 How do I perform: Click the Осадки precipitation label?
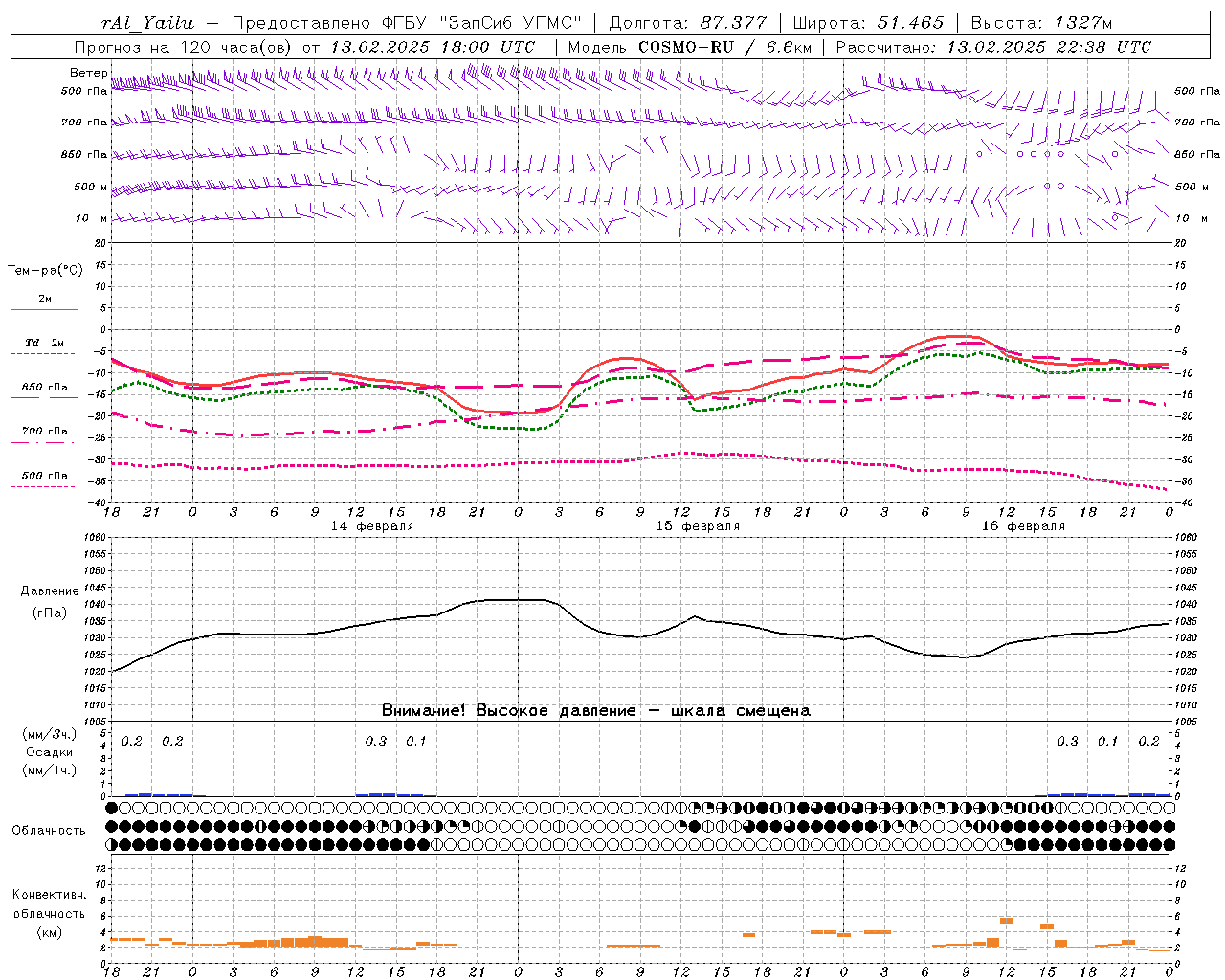click(50, 752)
